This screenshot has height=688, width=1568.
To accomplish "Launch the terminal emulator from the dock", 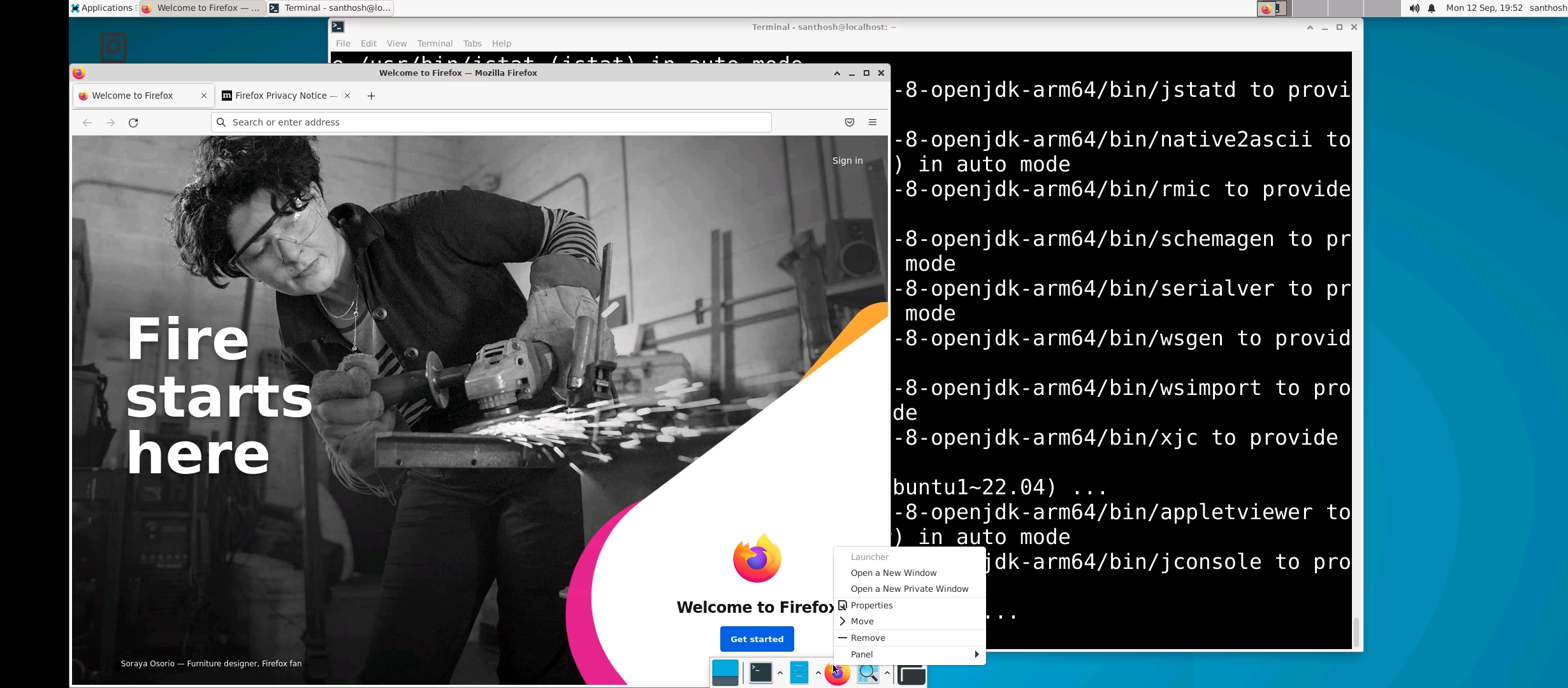I will coord(760,673).
